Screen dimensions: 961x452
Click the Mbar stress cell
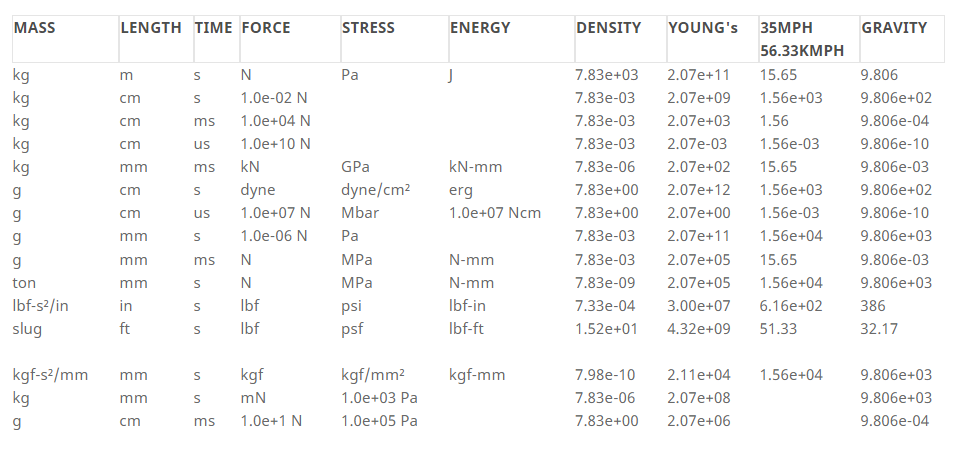tap(360, 213)
